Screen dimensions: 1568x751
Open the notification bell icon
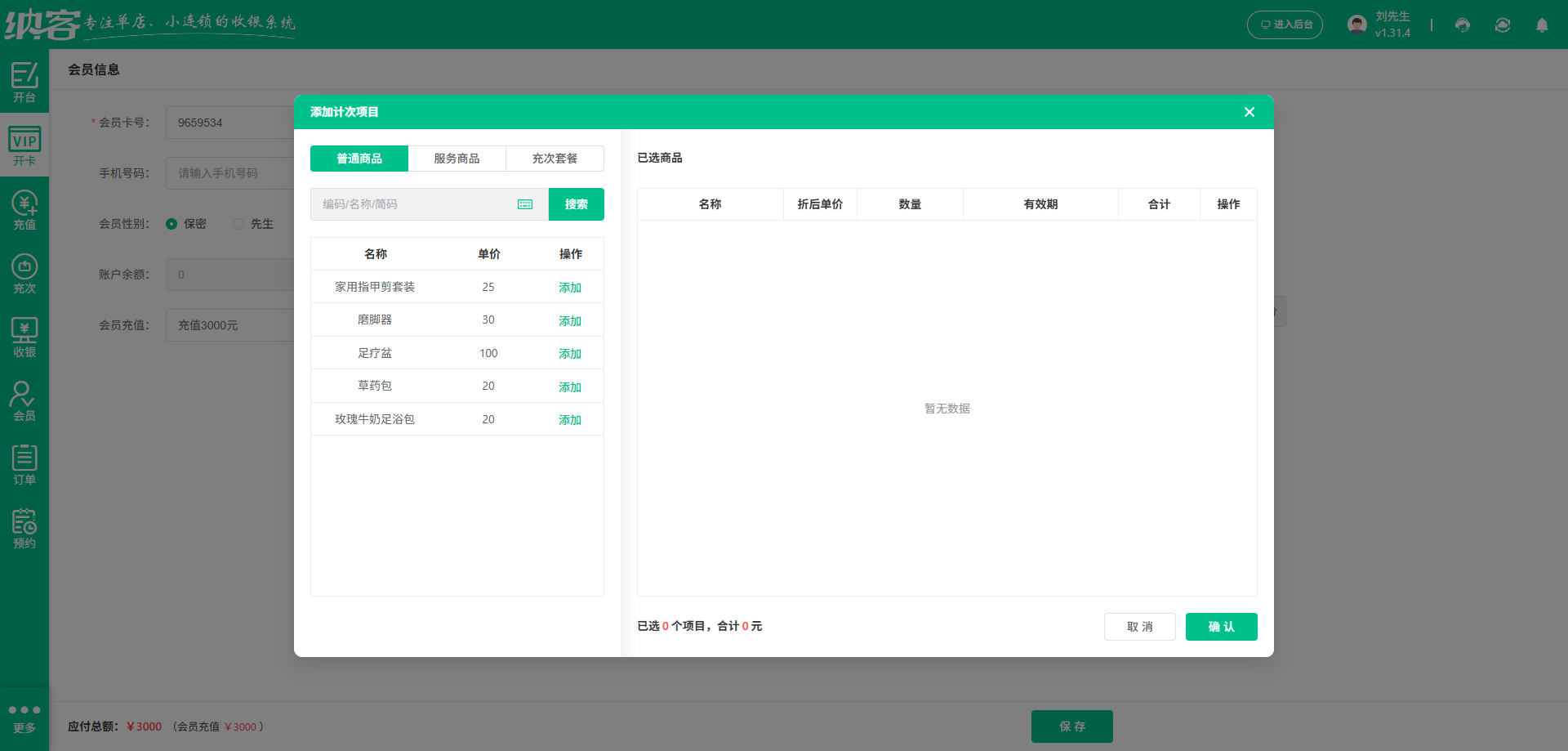(x=1542, y=25)
